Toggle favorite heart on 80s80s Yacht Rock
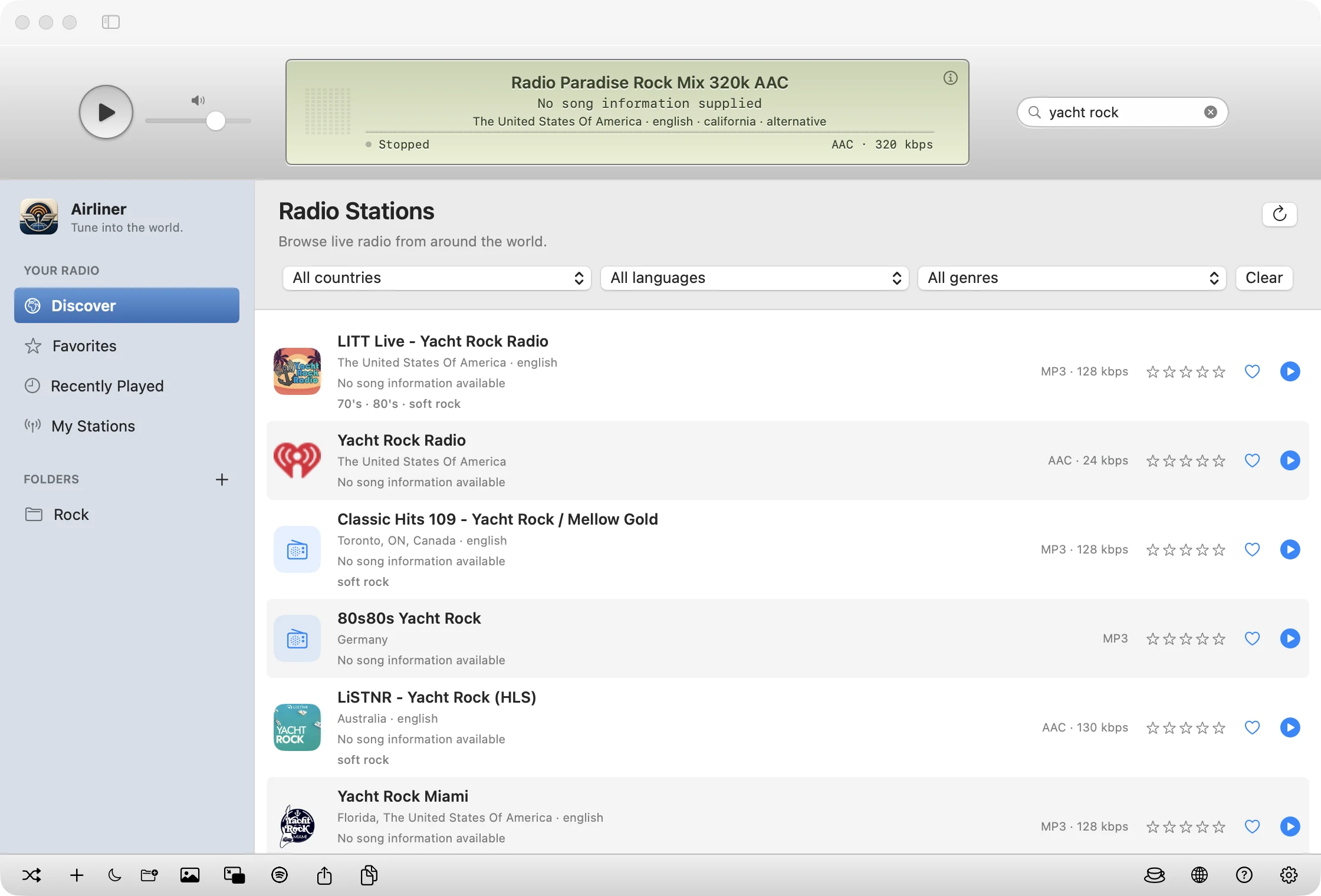Viewport: 1321px width, 896px height. point(1252,638)
